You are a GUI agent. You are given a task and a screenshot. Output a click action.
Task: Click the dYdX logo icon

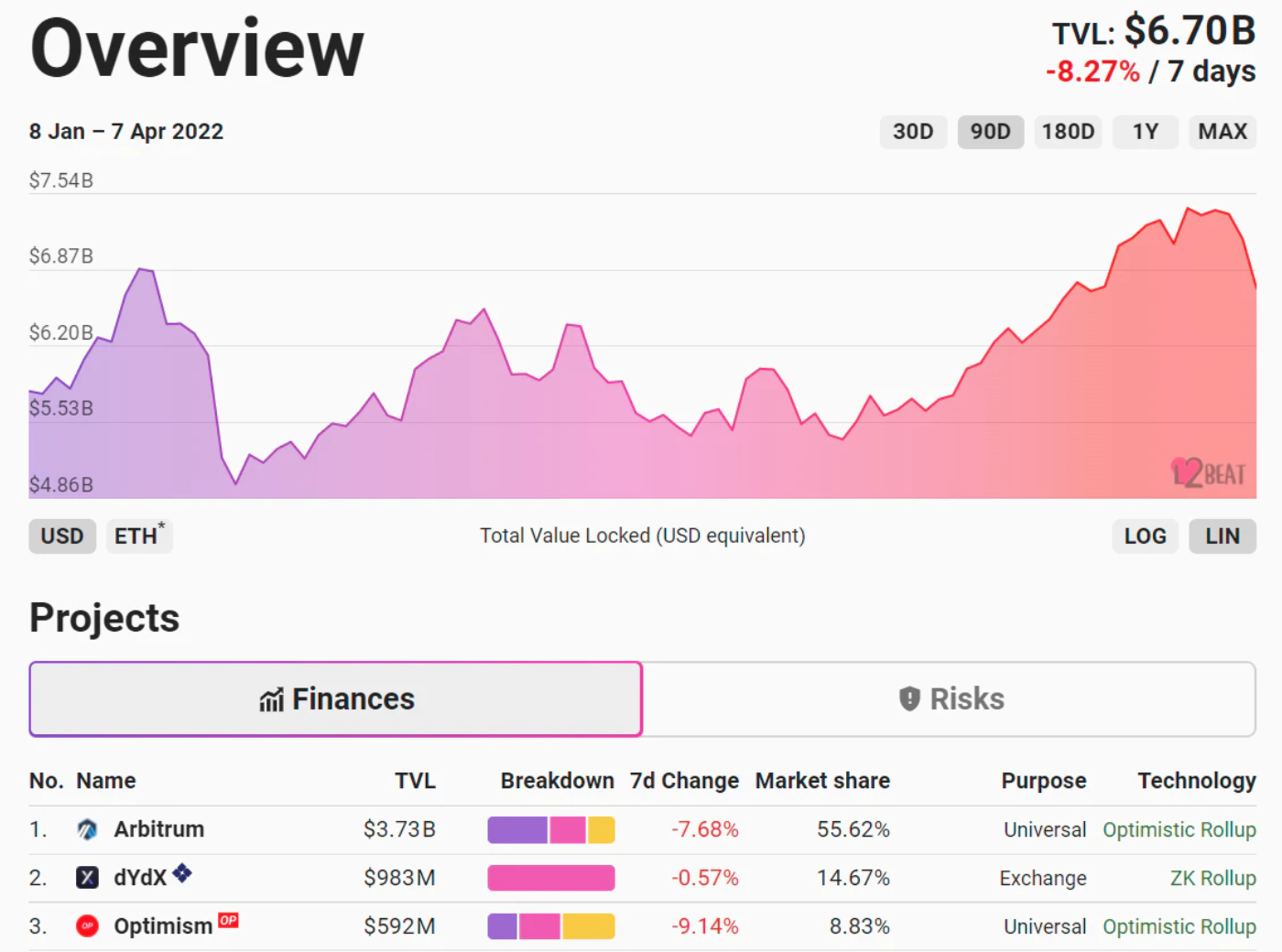tap(87, 878)
